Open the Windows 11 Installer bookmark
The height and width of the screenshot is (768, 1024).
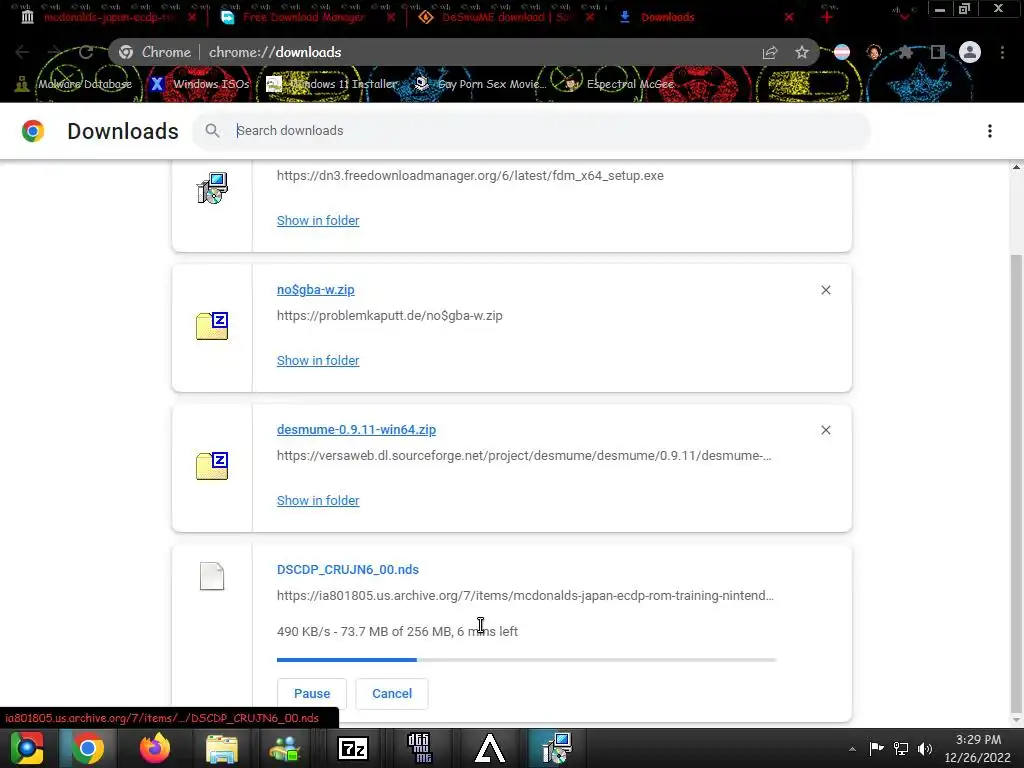click(332, 84)
